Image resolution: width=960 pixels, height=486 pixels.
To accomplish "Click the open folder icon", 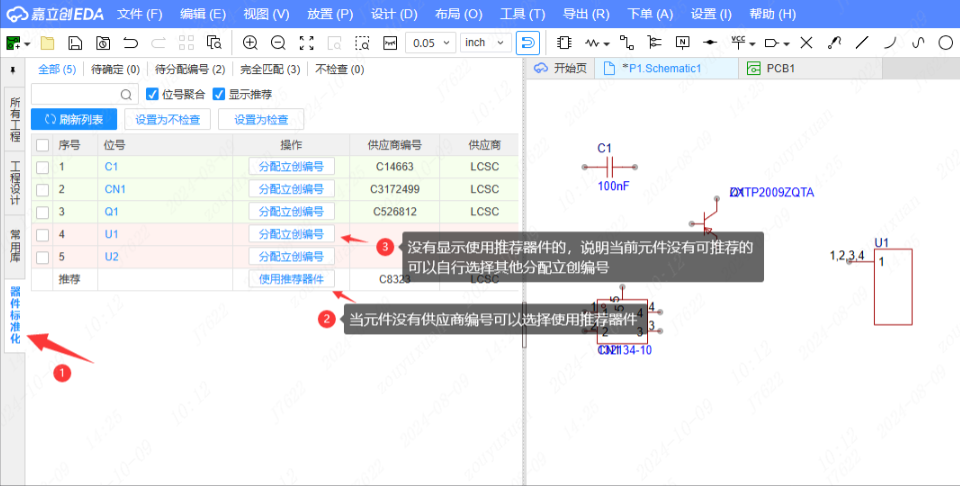I will tap(47, 43).
